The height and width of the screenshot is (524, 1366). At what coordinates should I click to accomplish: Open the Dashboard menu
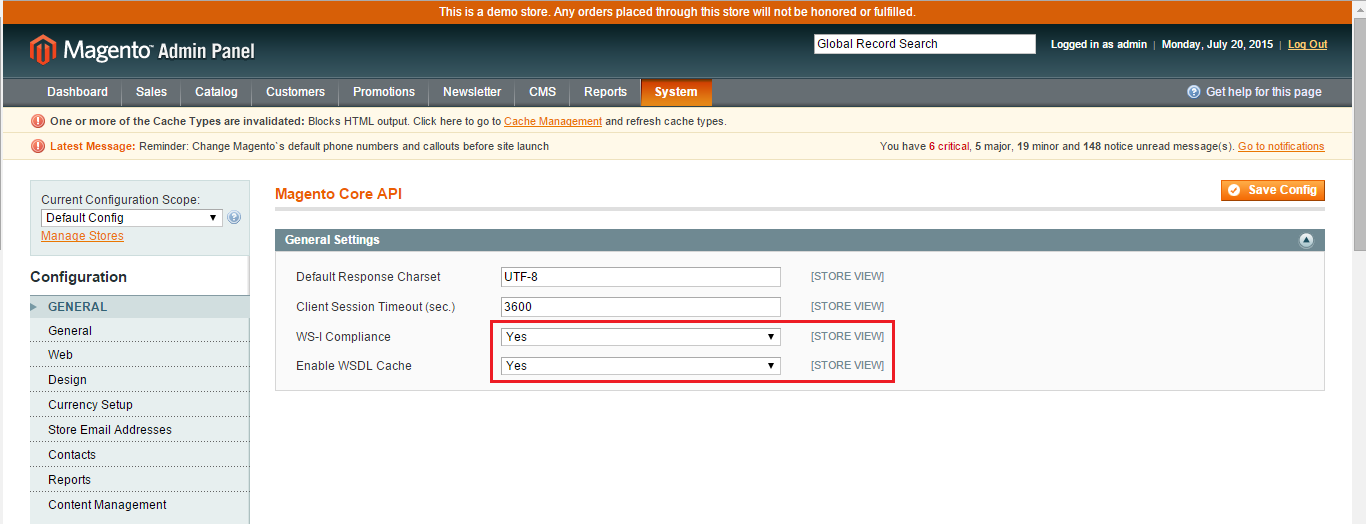click(77, 92)
